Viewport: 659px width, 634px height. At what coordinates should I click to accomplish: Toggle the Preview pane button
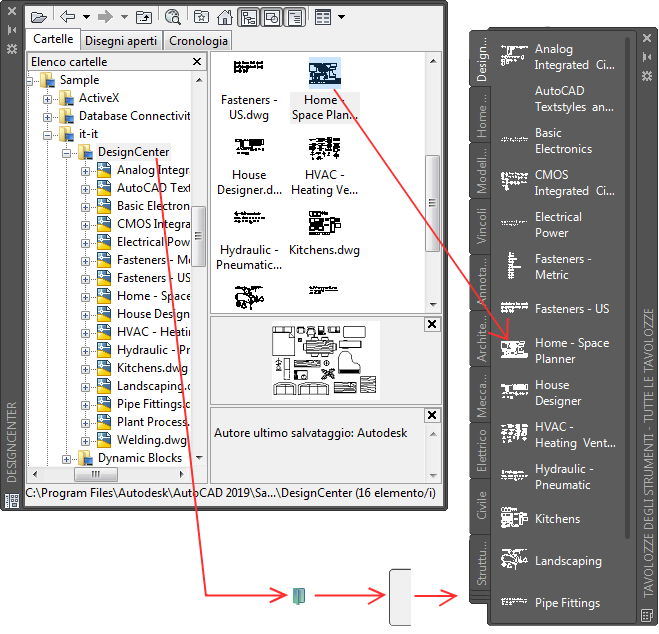pyautogui.click(x=272, y=18)
